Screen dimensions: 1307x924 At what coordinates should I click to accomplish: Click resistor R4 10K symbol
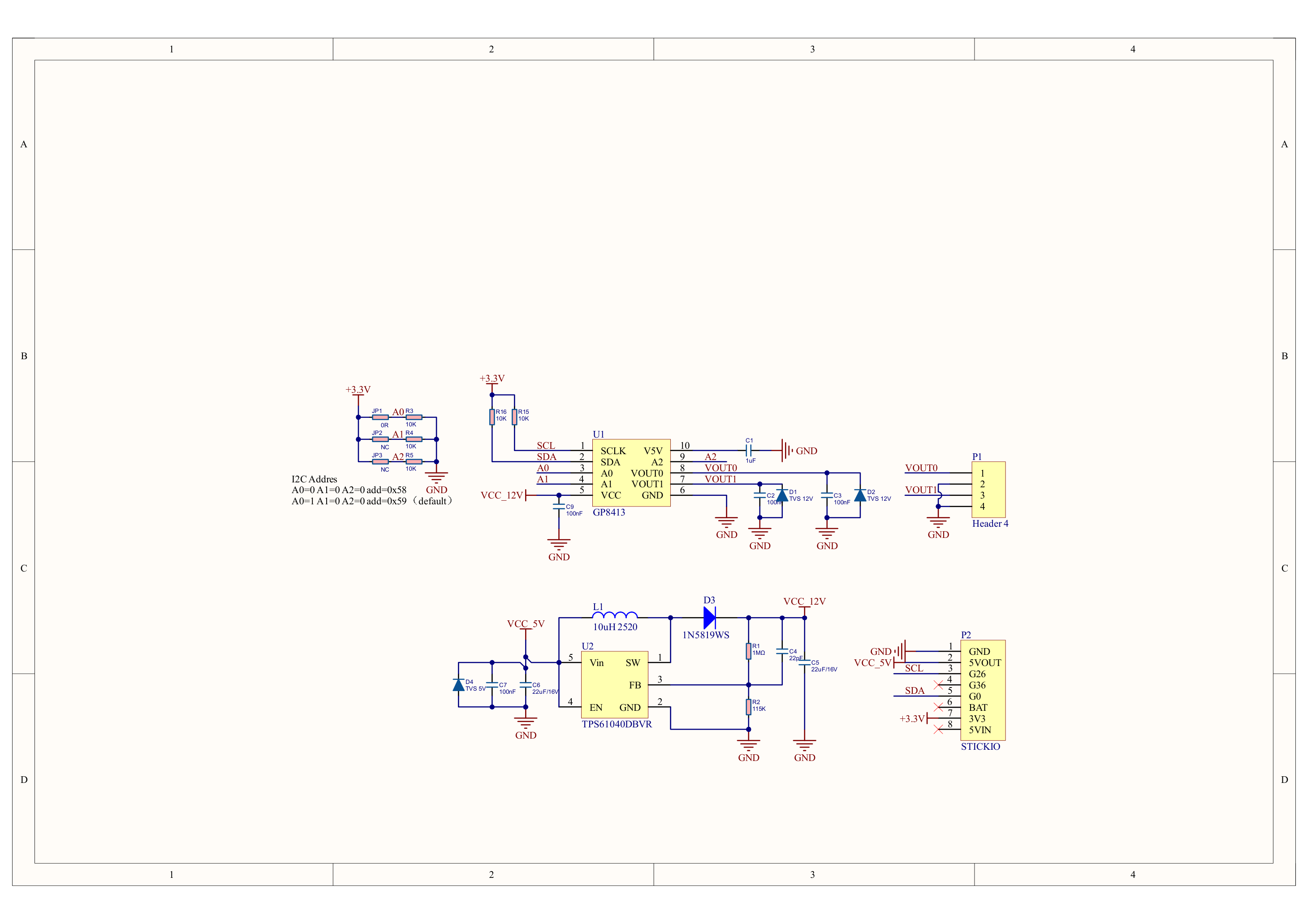pyautogui.click(x=414, y=439)
